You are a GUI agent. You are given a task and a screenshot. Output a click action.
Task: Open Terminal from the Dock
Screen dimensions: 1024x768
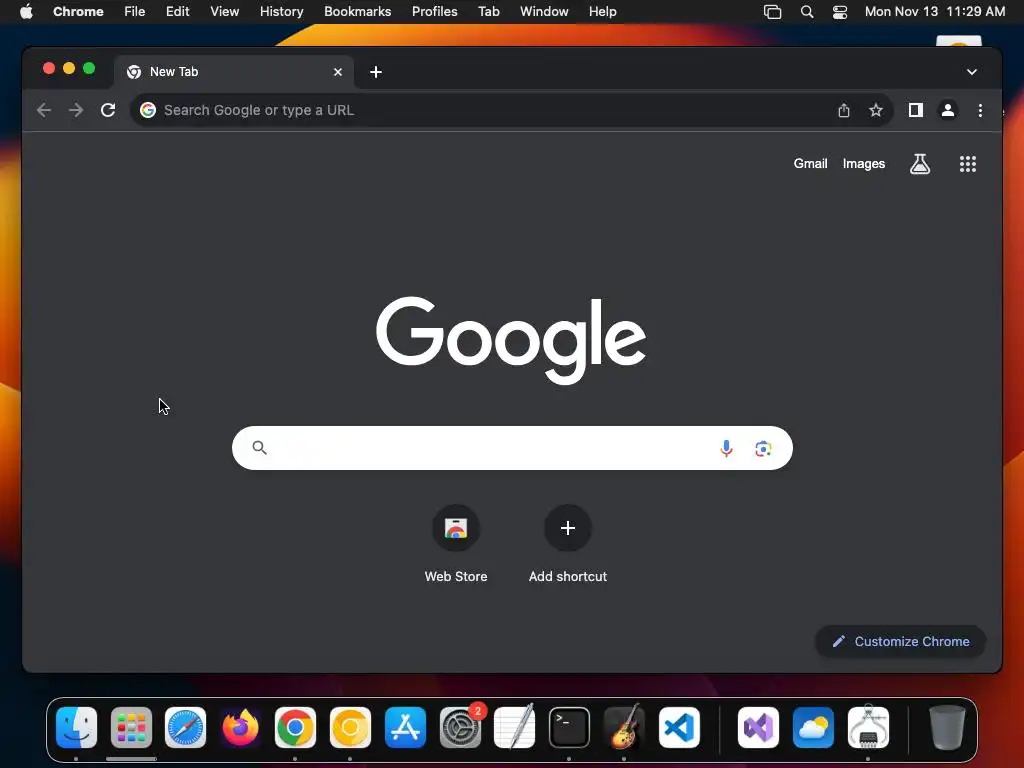tap(569, 728)
